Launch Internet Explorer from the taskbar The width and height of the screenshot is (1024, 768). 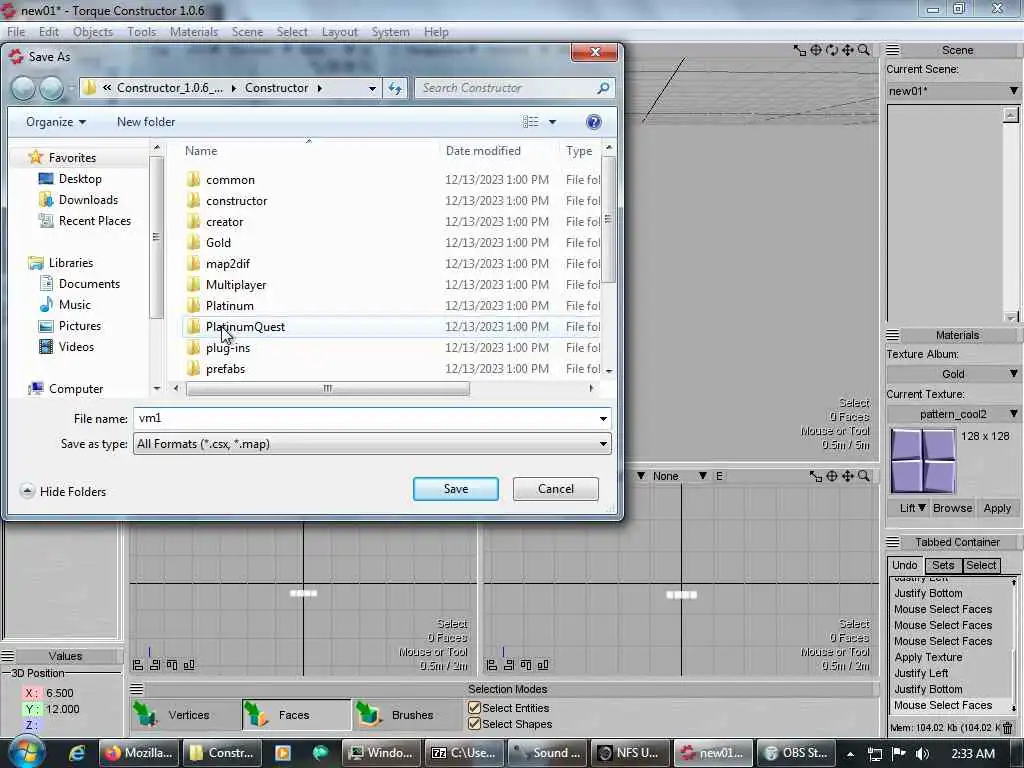(77, 753)
